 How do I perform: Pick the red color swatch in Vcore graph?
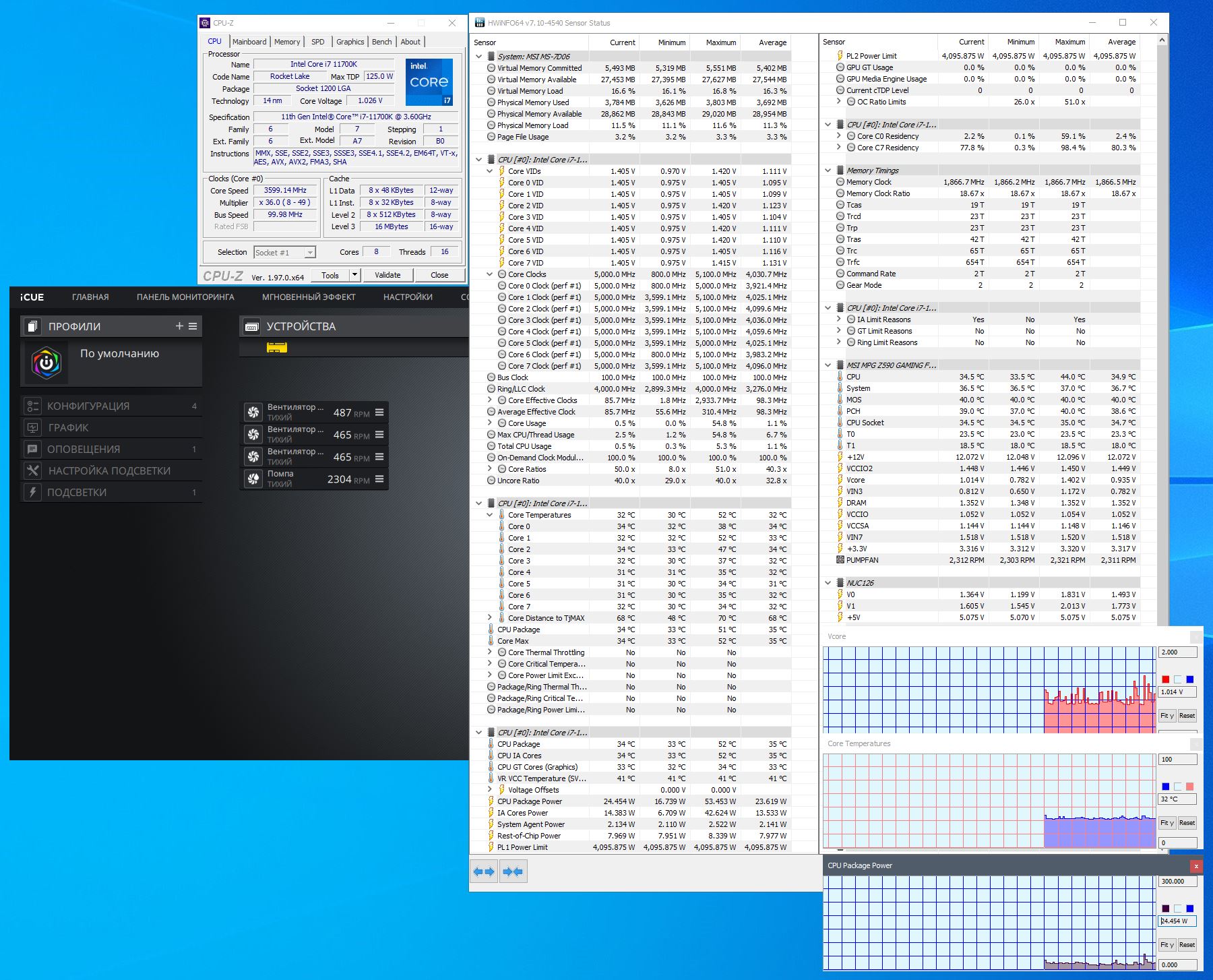tap(1166, 679)
